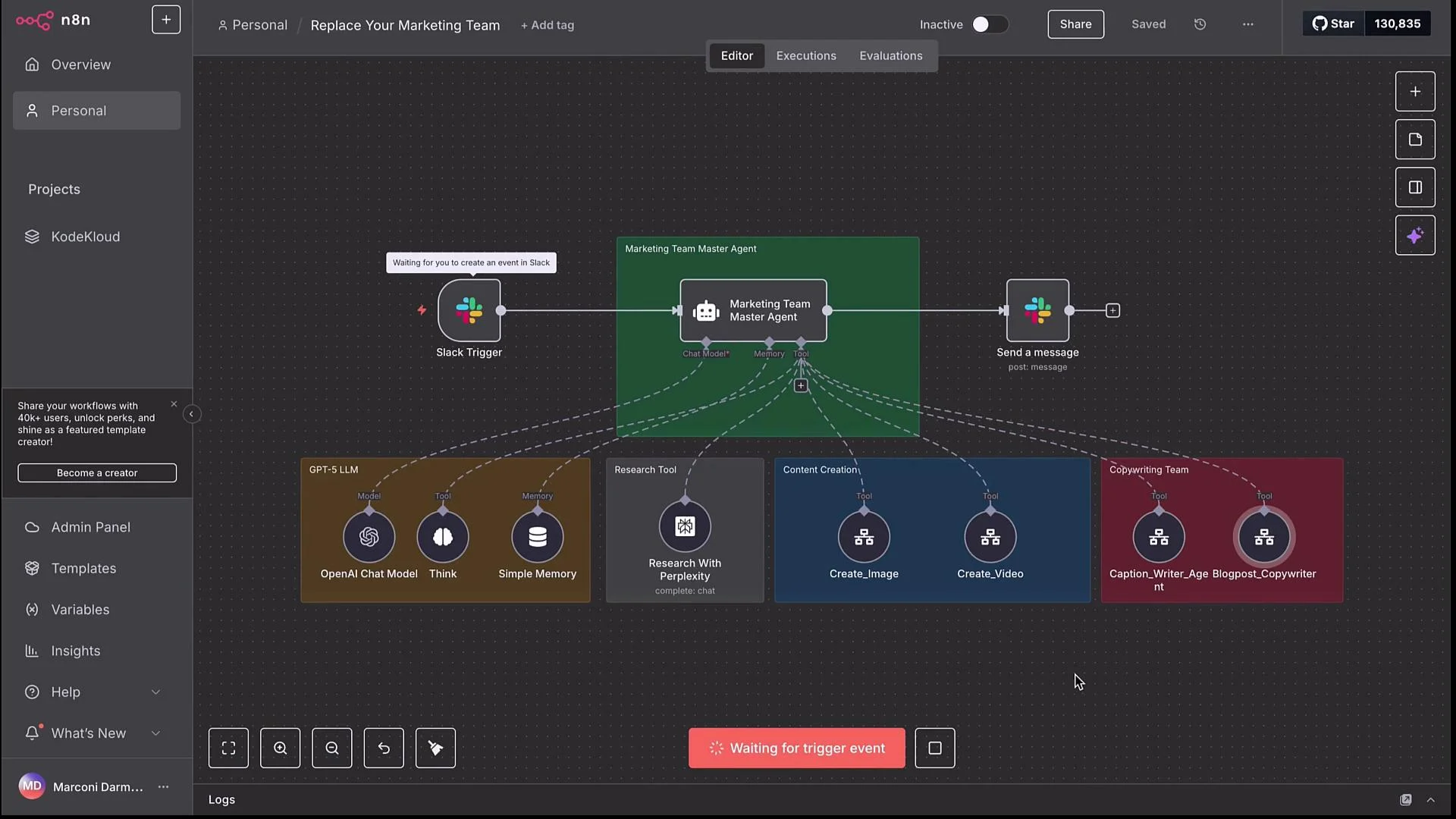Screen dimensions: 1456x819
Task: Open user options ellipsis next to Marconi
Action: click(163, 787)
